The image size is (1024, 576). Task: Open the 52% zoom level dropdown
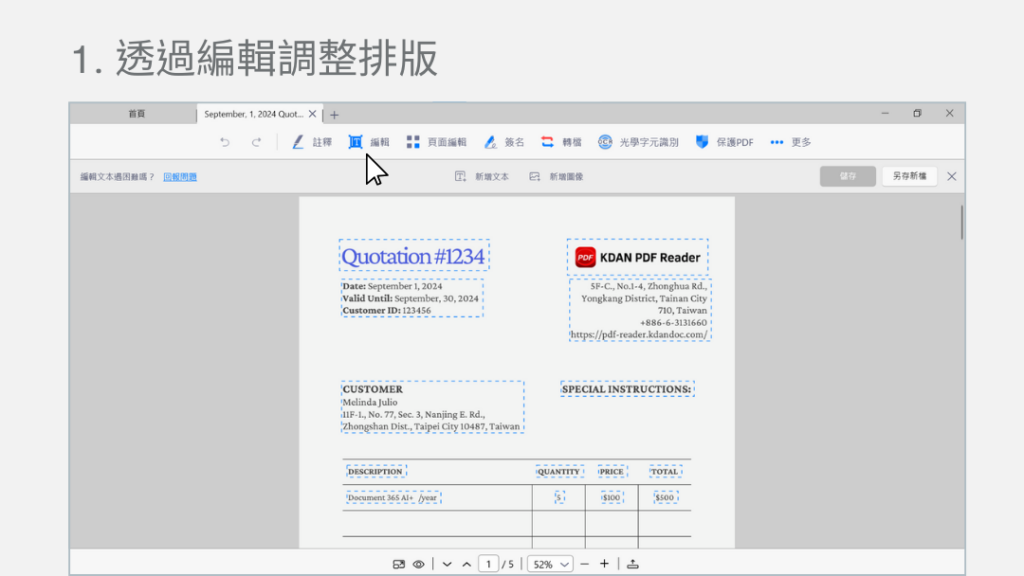point(551,564)
